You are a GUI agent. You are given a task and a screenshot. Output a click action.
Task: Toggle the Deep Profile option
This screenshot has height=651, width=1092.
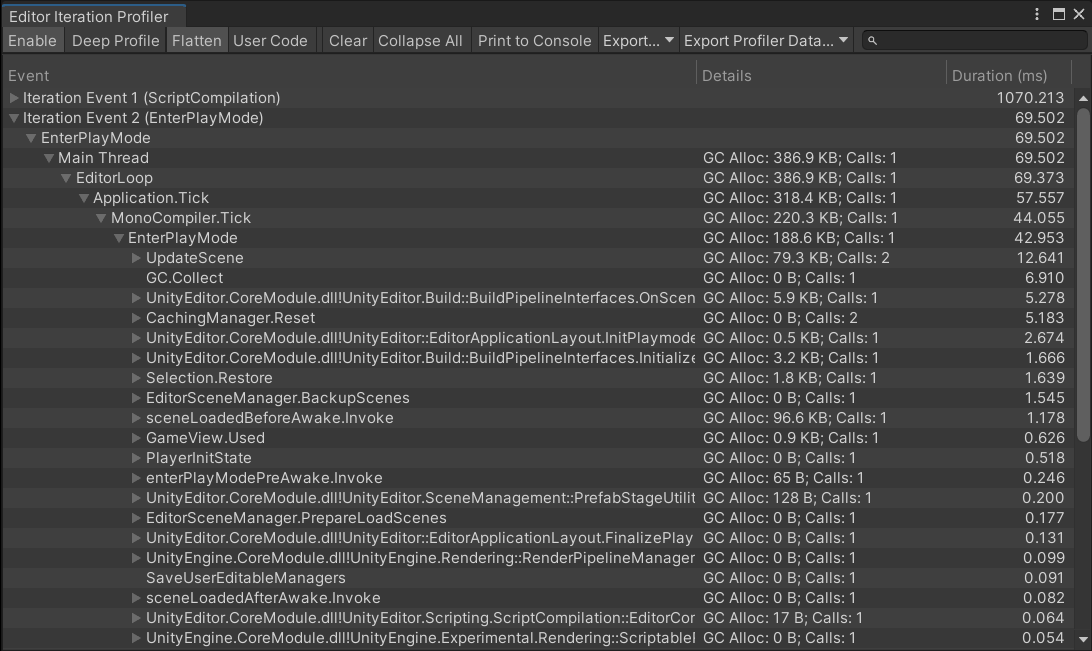(x=115, y=41)
